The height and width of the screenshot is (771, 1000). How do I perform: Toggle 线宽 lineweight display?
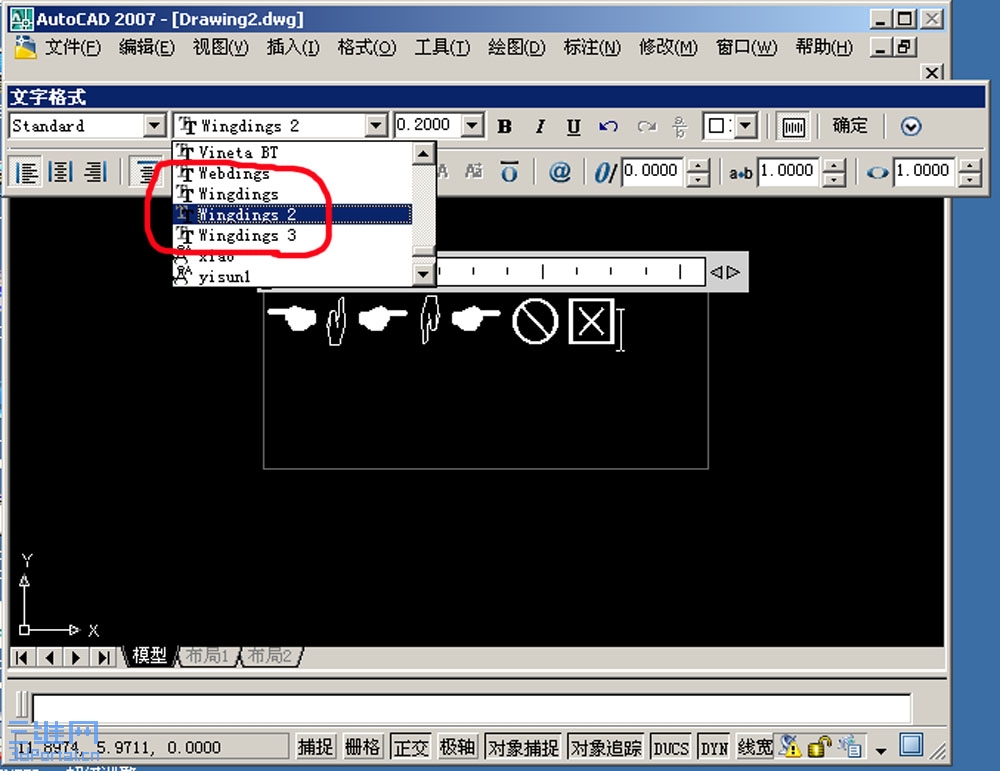tap(754, 747)
